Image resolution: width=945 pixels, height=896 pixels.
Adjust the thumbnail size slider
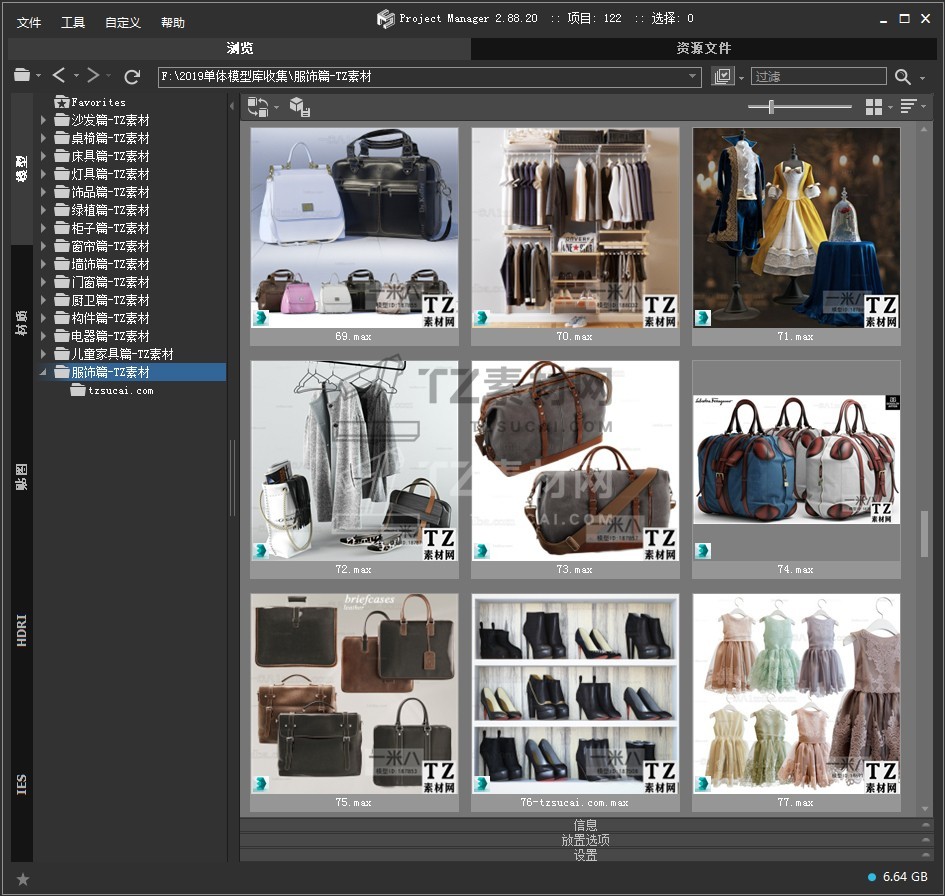click(x=771, y=106)
